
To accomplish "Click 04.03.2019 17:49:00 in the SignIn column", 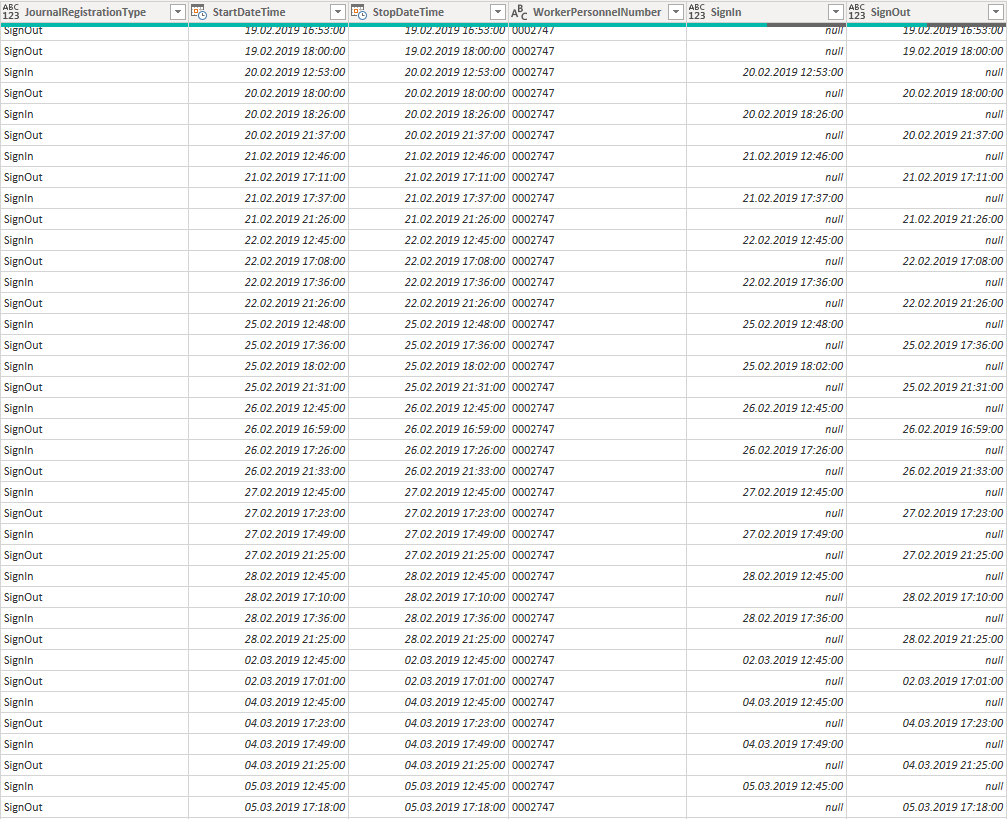I will point(793,744).
